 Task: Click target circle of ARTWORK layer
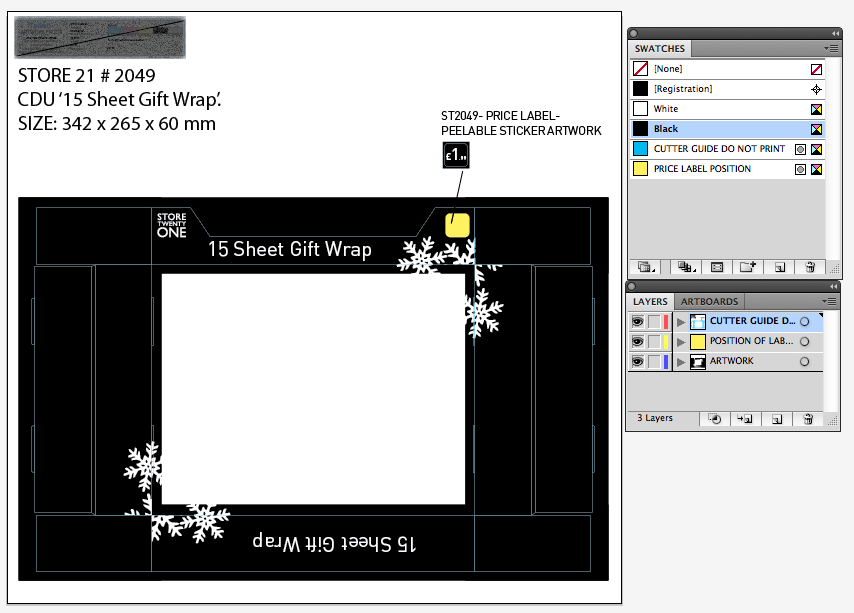804,361
